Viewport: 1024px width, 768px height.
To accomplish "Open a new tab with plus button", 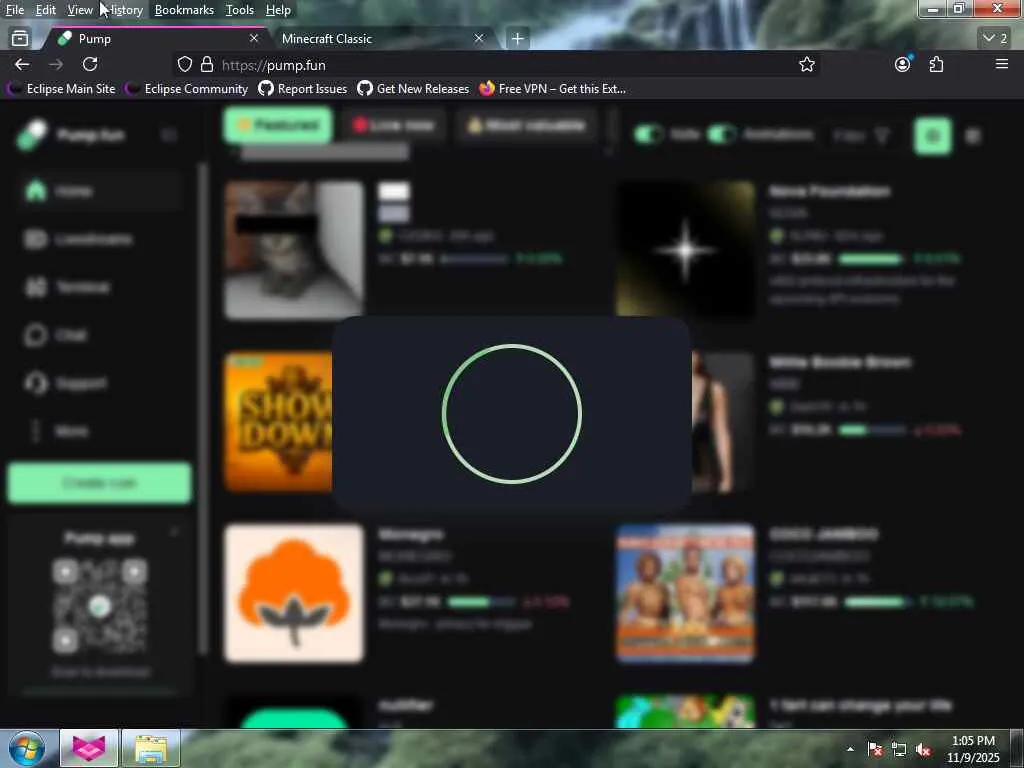I will tap(517, 39).
